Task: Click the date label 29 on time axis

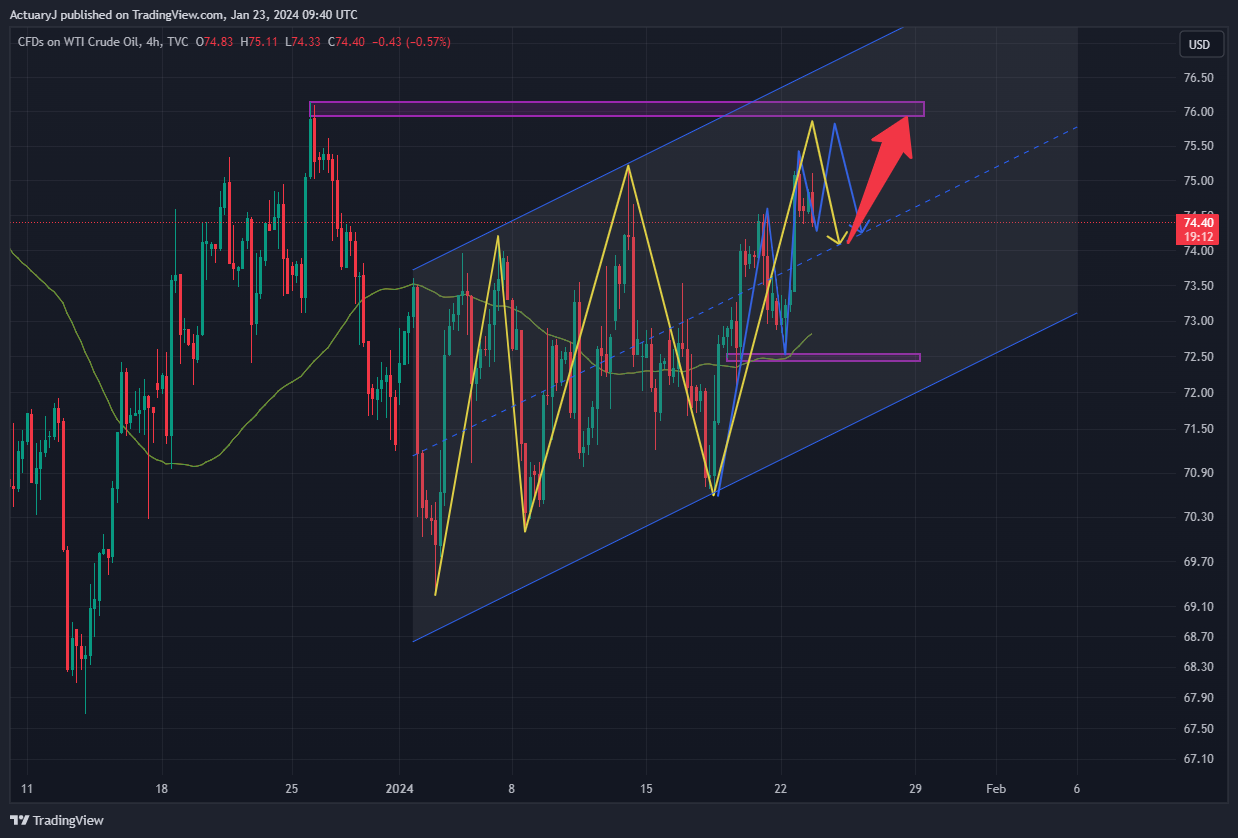Action: point(915,789)
